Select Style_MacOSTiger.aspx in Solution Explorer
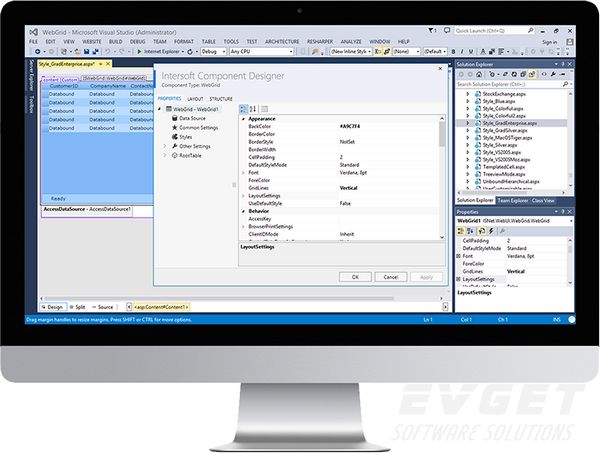The image size is (600, 453). coord(507,138)
